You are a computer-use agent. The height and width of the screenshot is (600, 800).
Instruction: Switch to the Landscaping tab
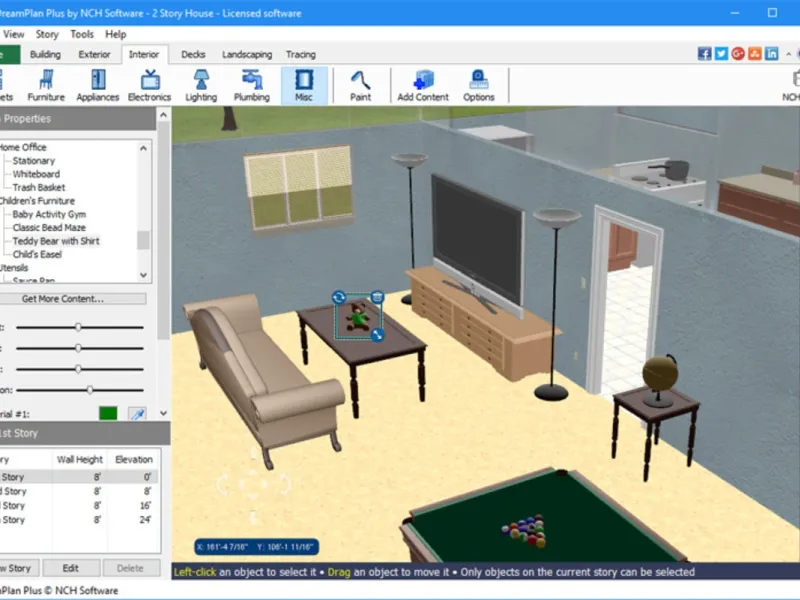click(x=247, y=55)
